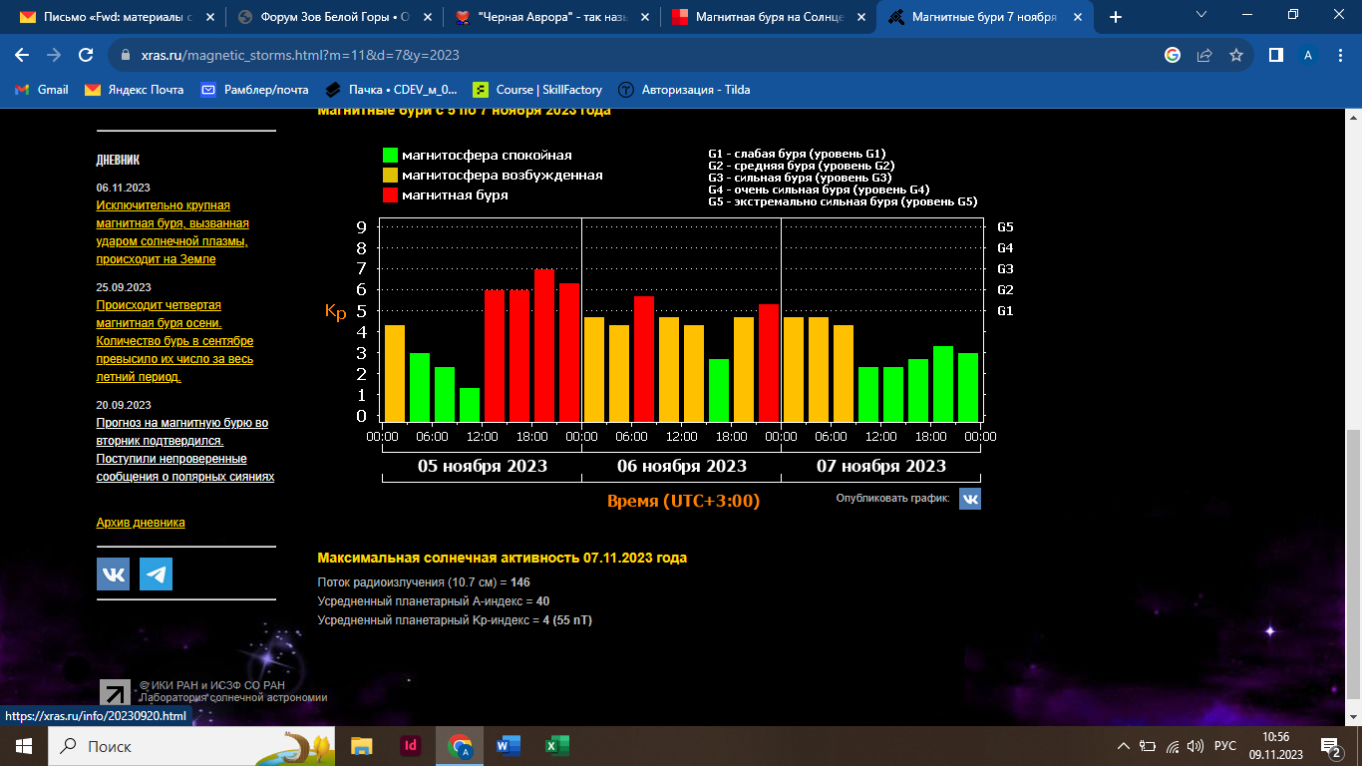Reload the page with refresh button
Image resolution: width=1362 pixels, height=766 pixels.
86,56
